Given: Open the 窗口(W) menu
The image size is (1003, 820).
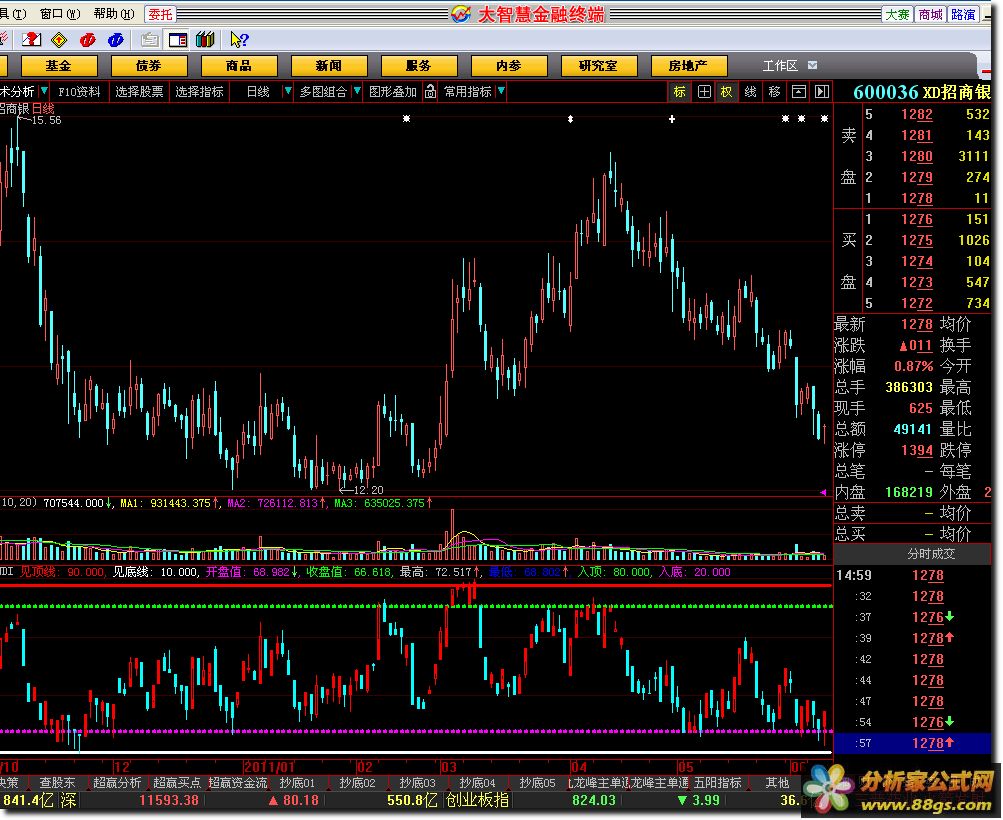Looking at the screenshot, I should pos(60,13).
